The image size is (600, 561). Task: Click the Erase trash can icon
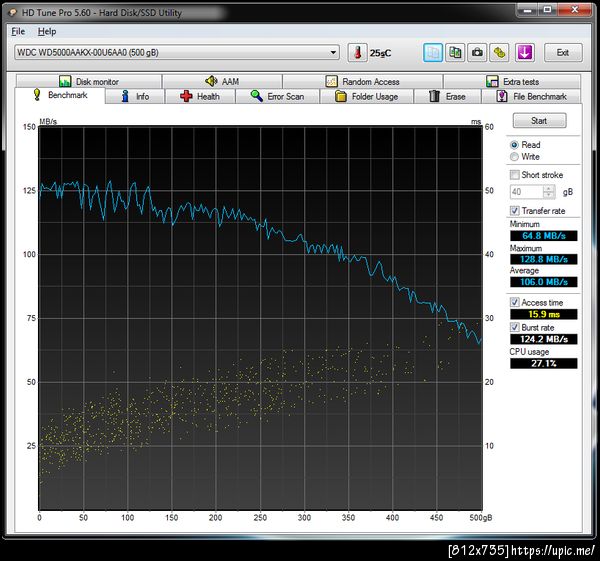[x=434, y=96]
